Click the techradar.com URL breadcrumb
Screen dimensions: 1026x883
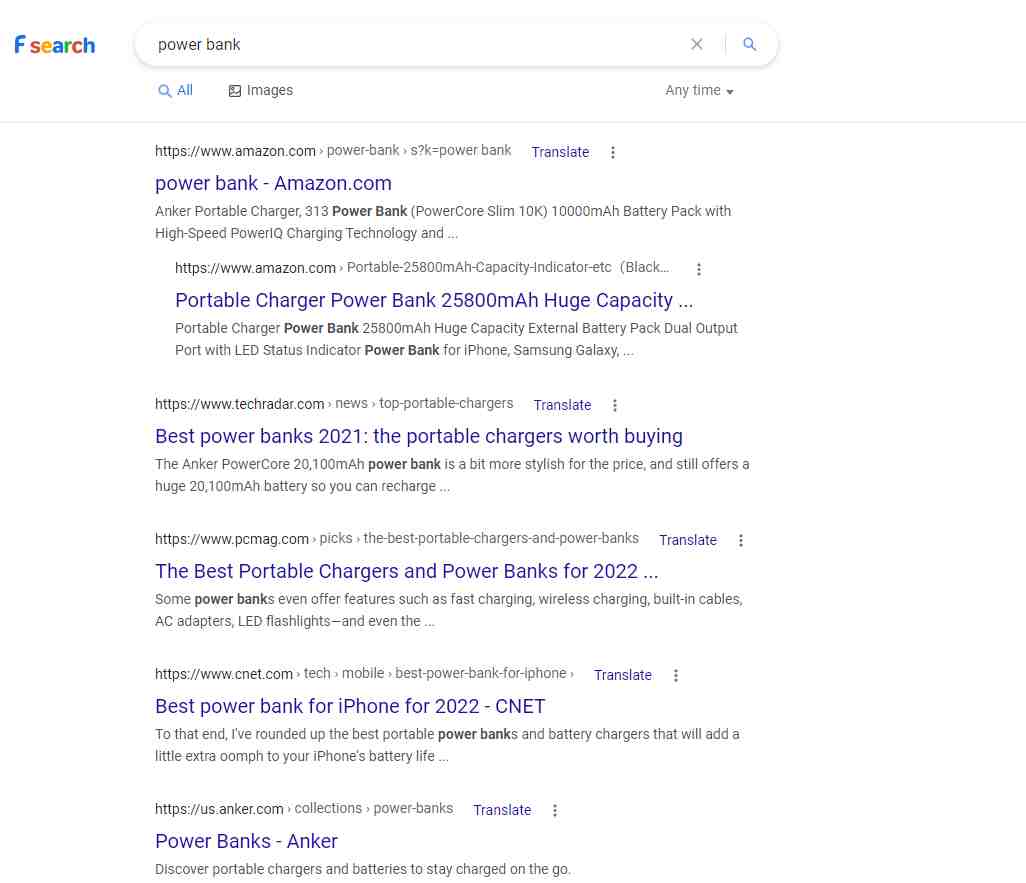point(334,404)
